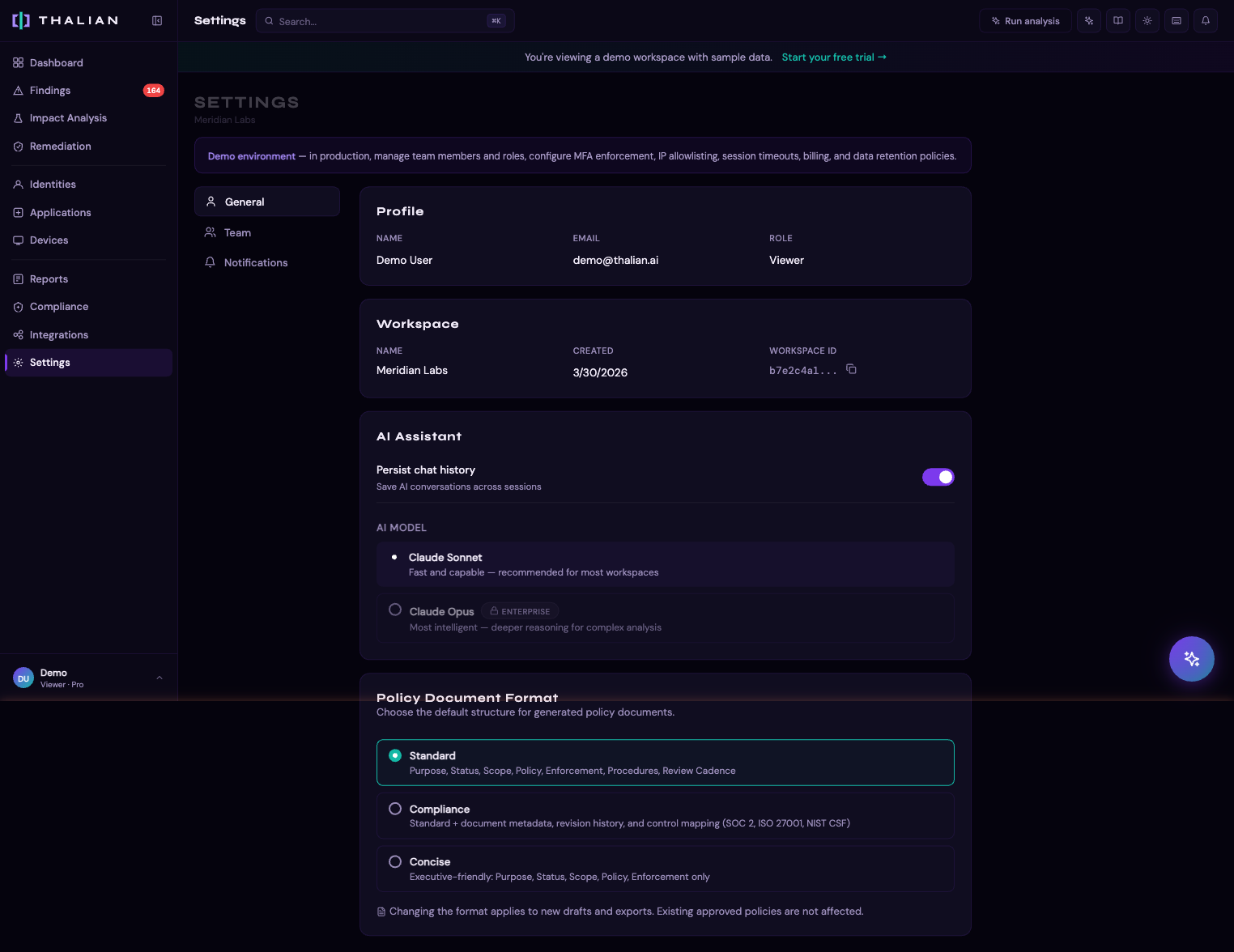The image size is (1234, 952).
Task: Click the Reports document icon
Action: click(18, 279)
